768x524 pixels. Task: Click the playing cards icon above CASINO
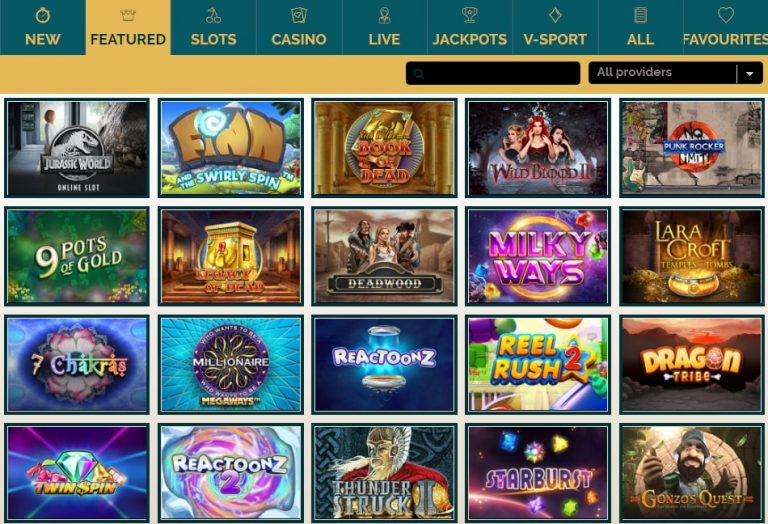(x=298, y=15)
